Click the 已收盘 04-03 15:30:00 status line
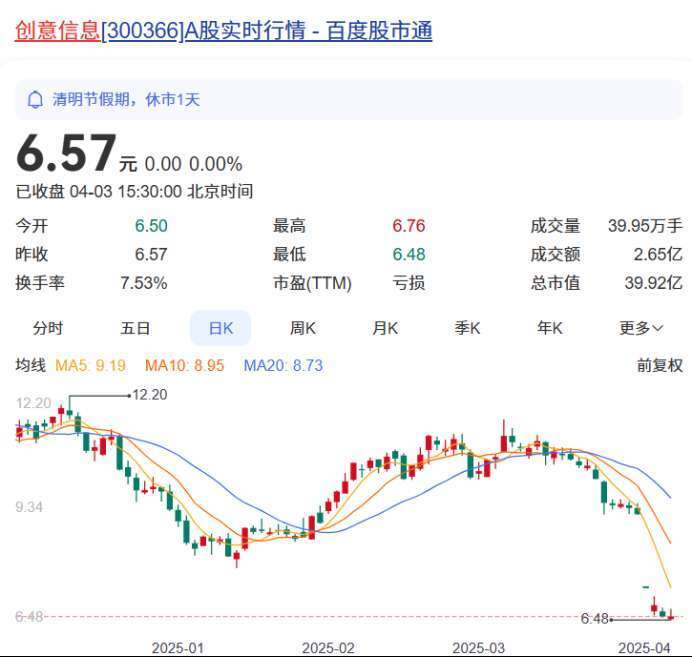Image resolution: width=692 pixels, height=657 pixels. (x=134, y=191)
